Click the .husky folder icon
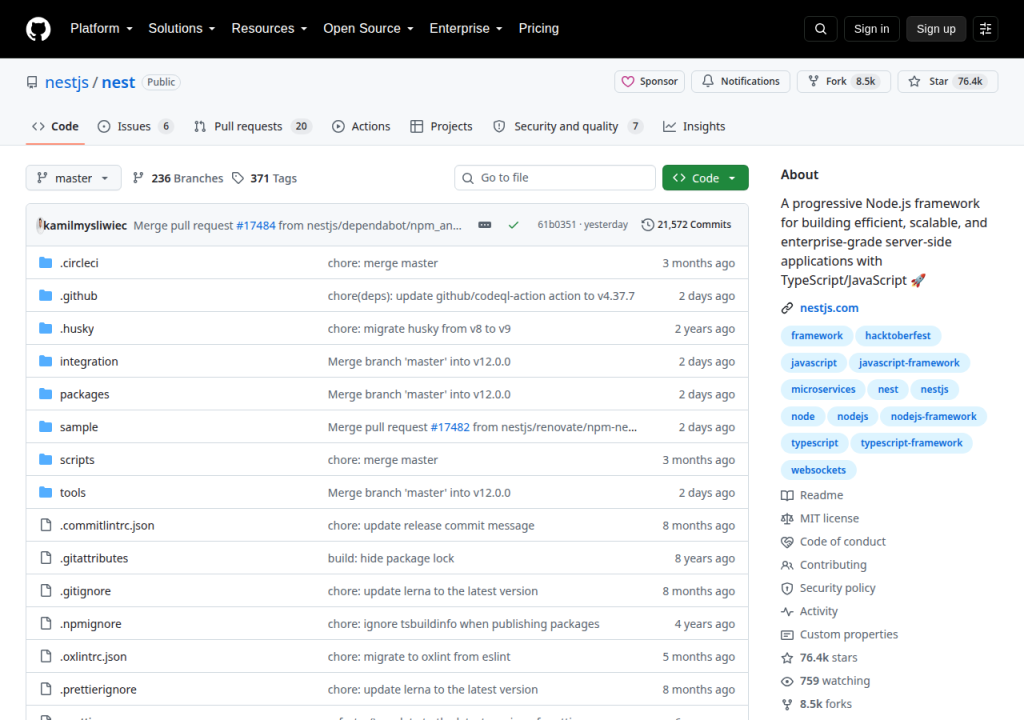This screenshot has height=720, width=1024. 45,328
